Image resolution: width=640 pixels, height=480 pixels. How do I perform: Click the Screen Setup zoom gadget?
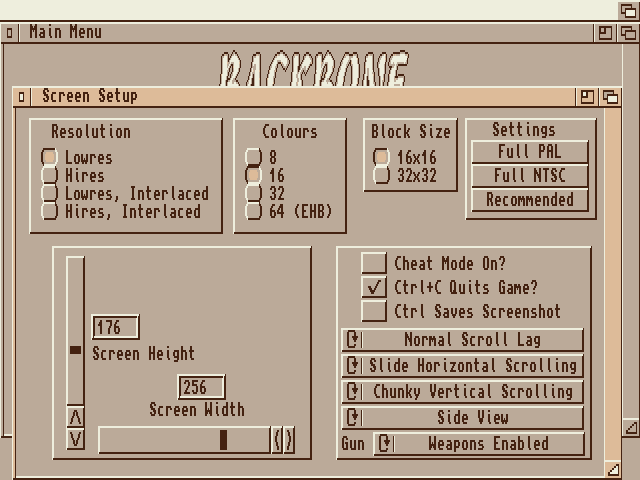point(587,97)
